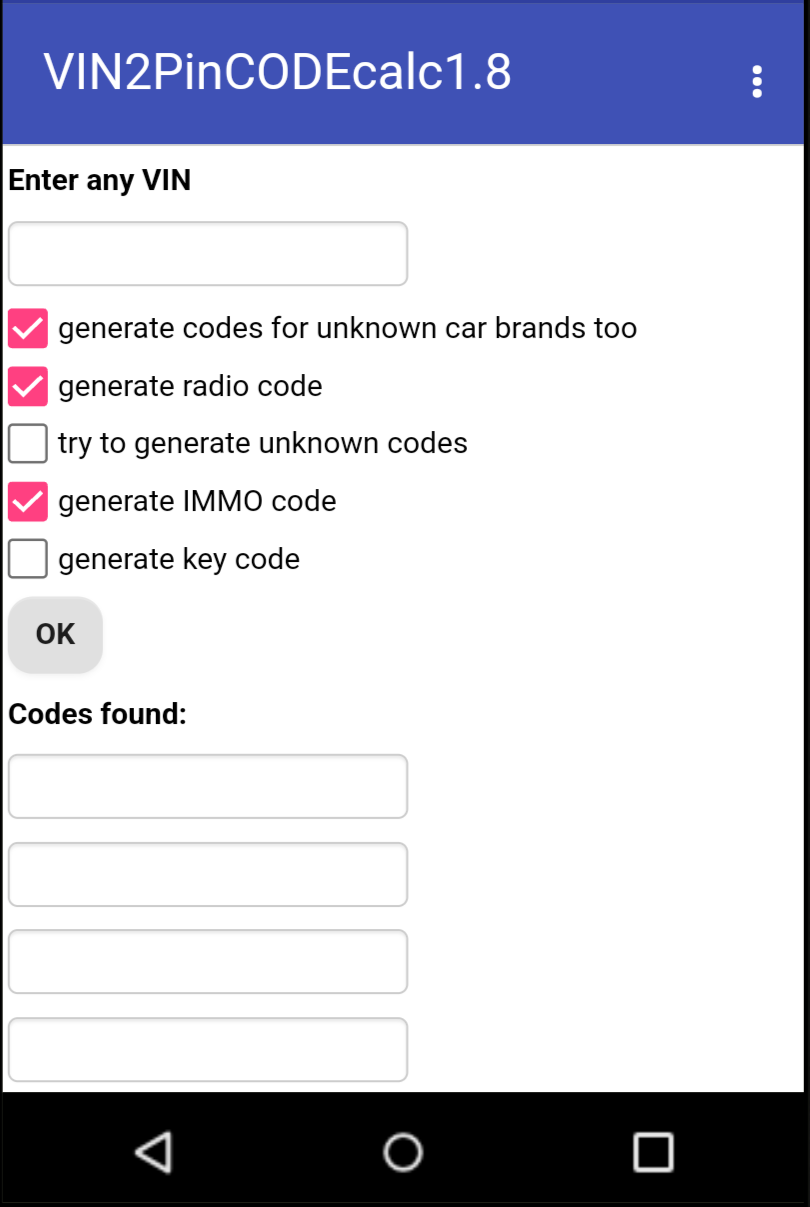Open the three-dot overflow menu
The image size is (810, 1207).
pos(757,82)
